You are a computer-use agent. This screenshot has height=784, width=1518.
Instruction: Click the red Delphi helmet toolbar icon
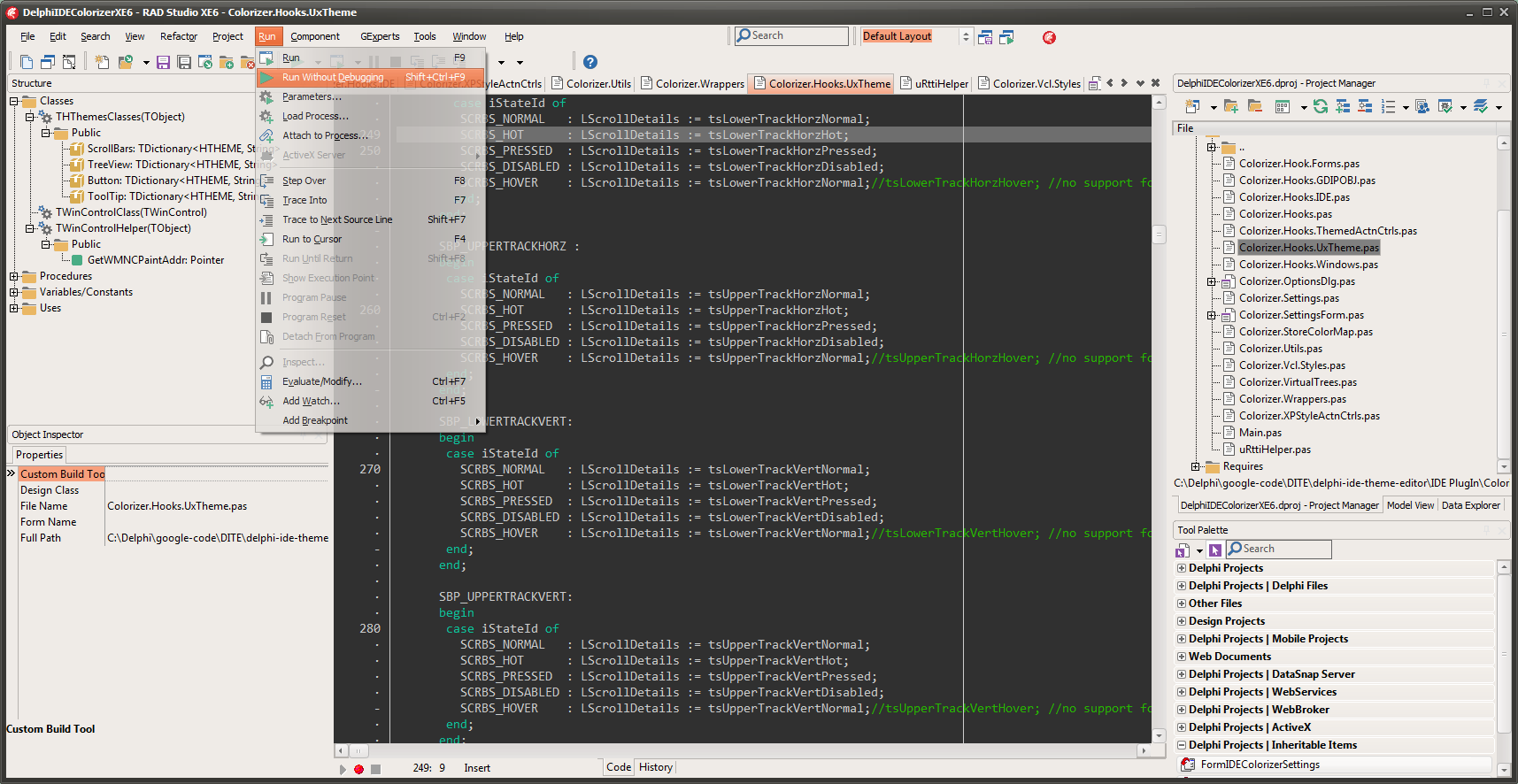1049,37
